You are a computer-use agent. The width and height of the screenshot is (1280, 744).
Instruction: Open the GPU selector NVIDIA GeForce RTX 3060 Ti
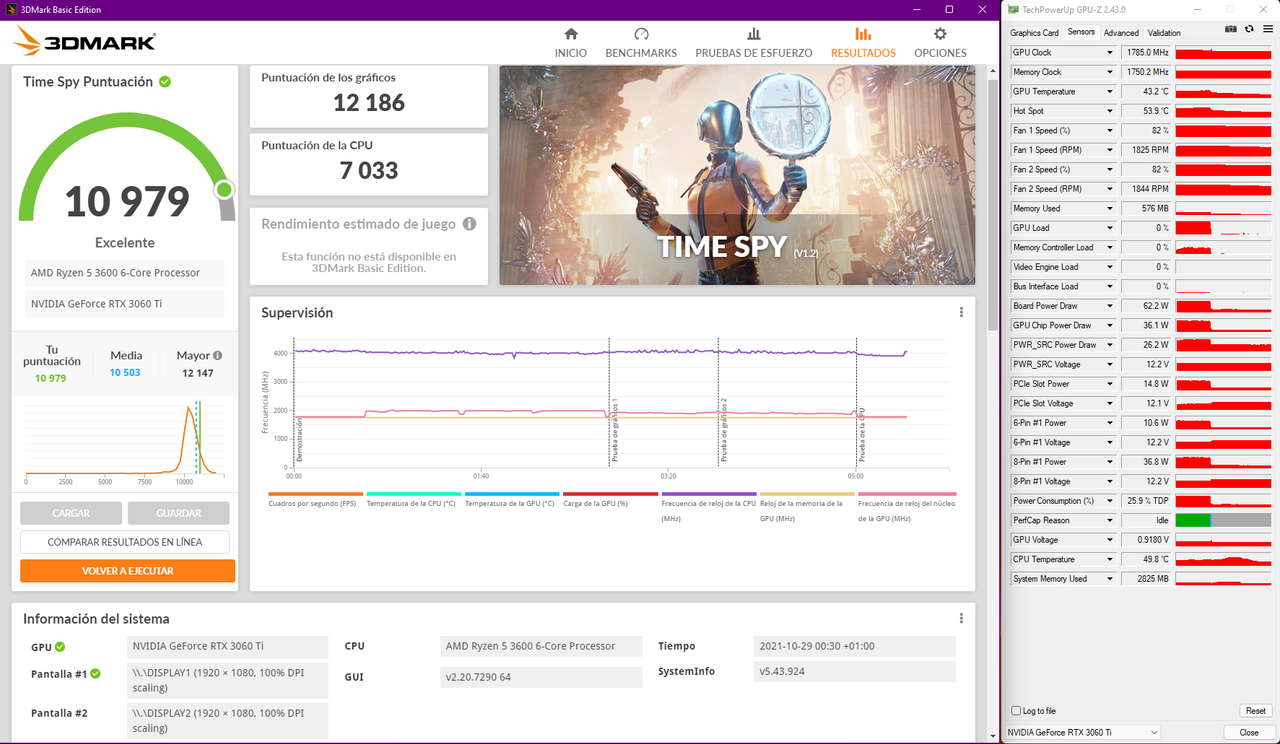[x=1083, y=733]
